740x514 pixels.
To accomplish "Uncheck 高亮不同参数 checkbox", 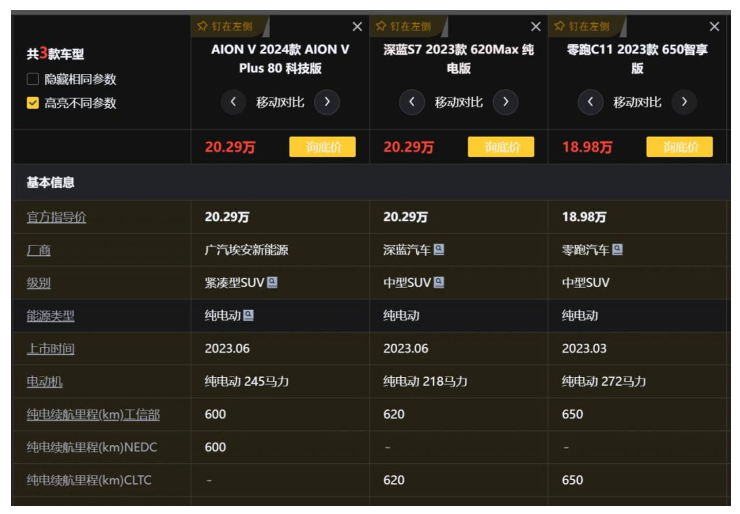I will 33,103.
